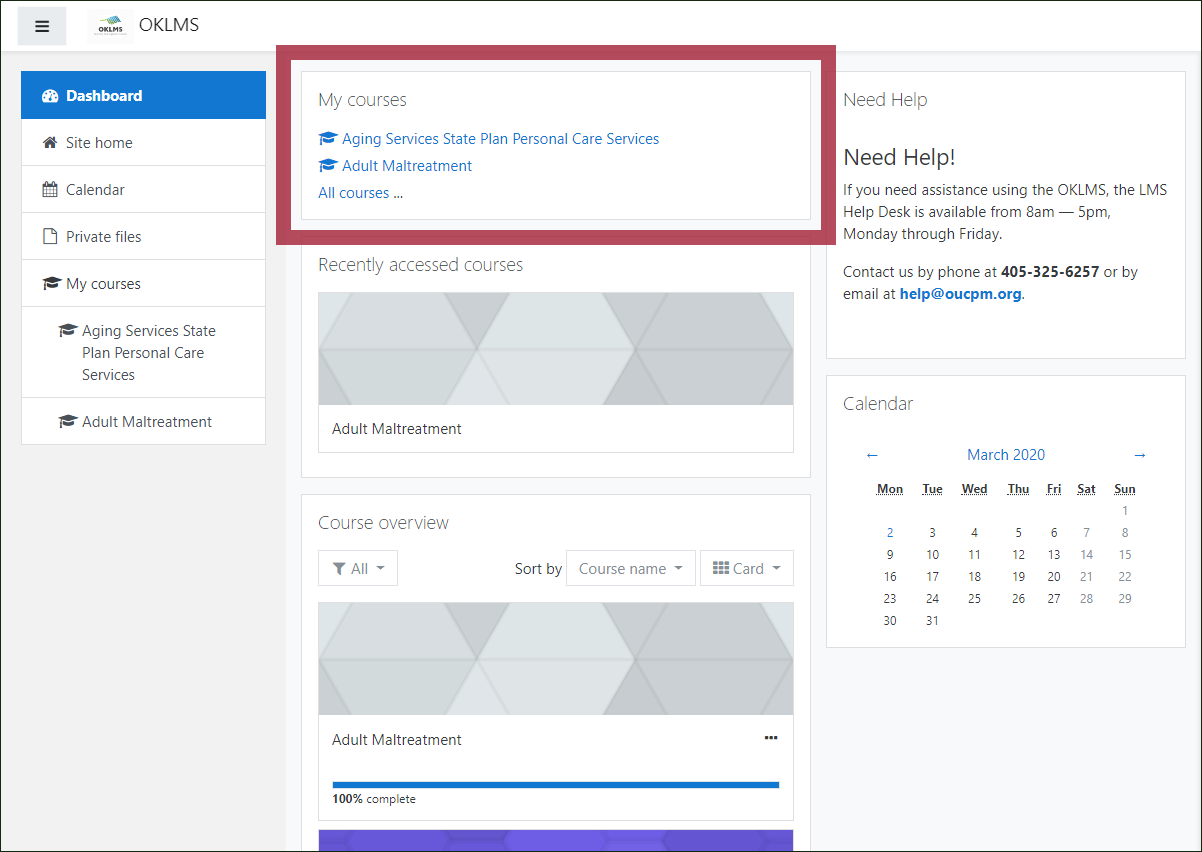Screen dimensions: 1202x852
Task: Click the Adult Maltreatment 100% progress bar
Action: coord(555,785)
